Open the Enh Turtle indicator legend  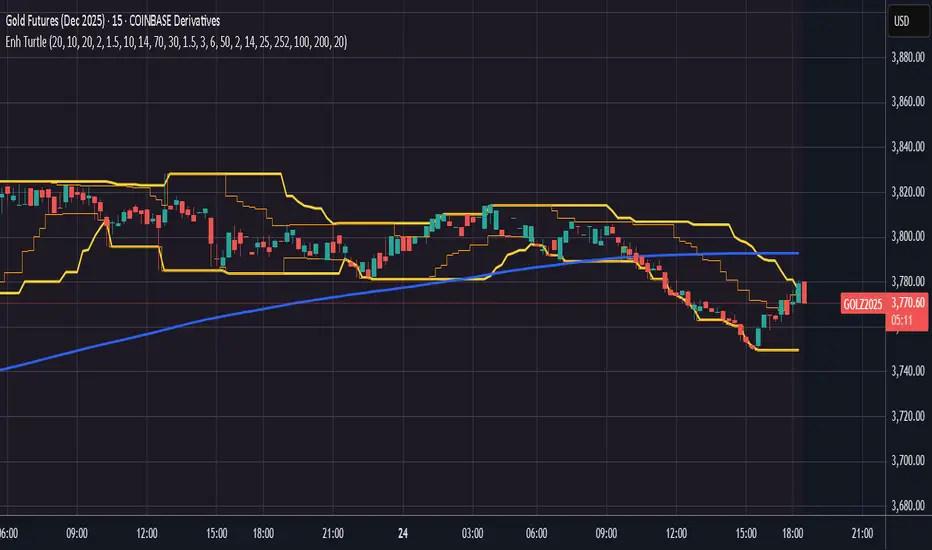(176, 42)
